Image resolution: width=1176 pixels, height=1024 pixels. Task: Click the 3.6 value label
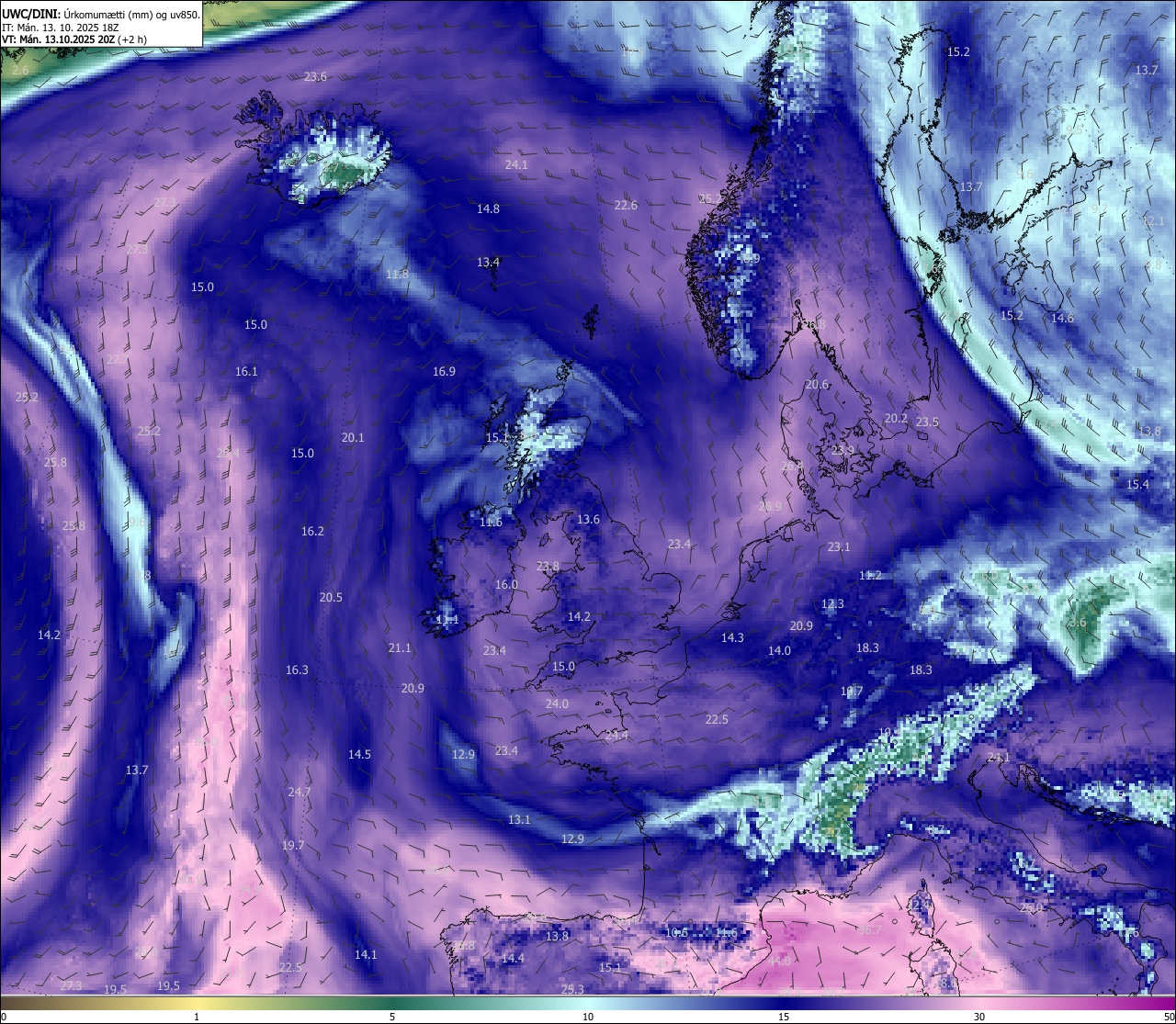tap(1078, 623)
